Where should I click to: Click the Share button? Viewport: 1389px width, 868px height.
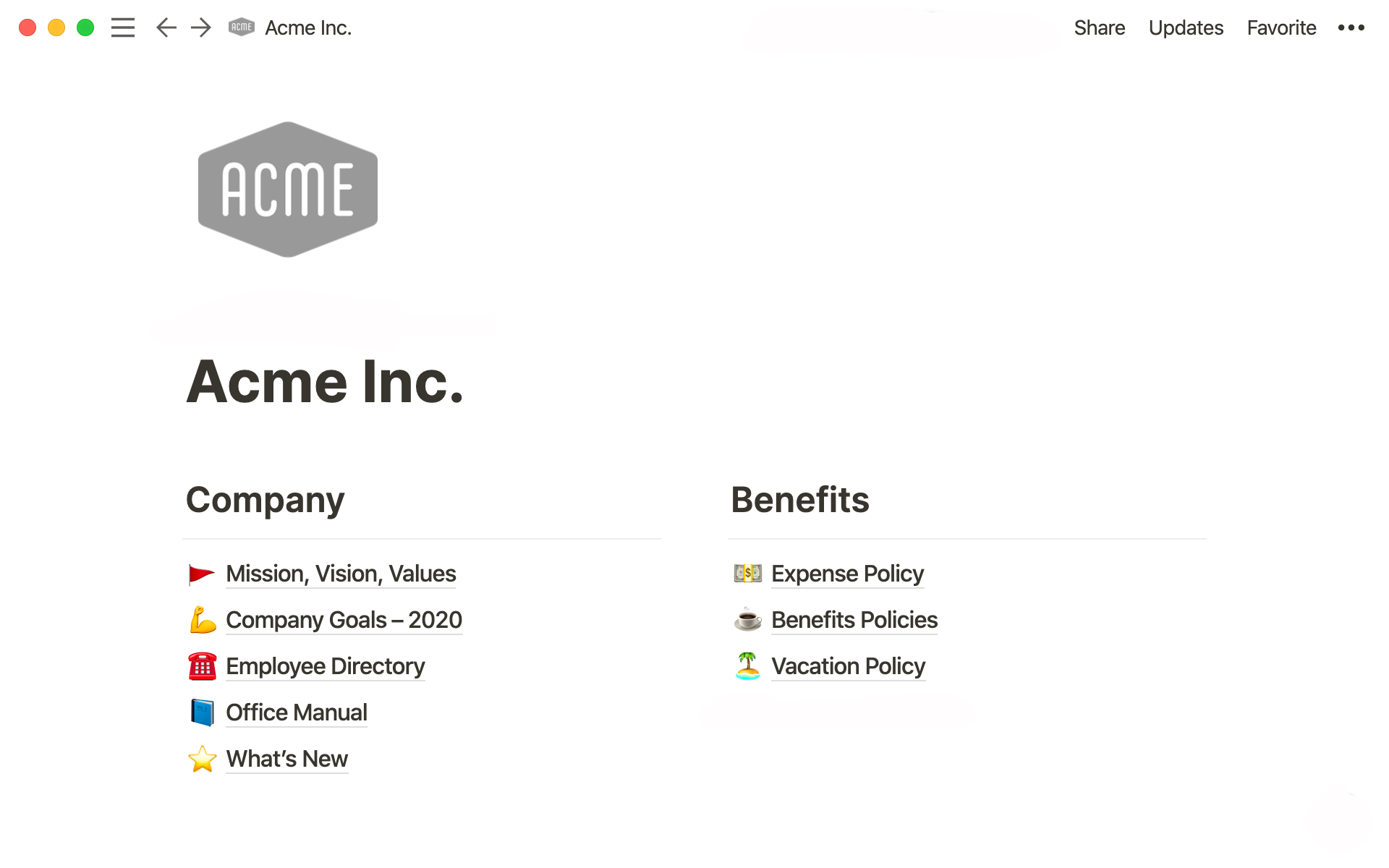click(x=1098, y=27)
